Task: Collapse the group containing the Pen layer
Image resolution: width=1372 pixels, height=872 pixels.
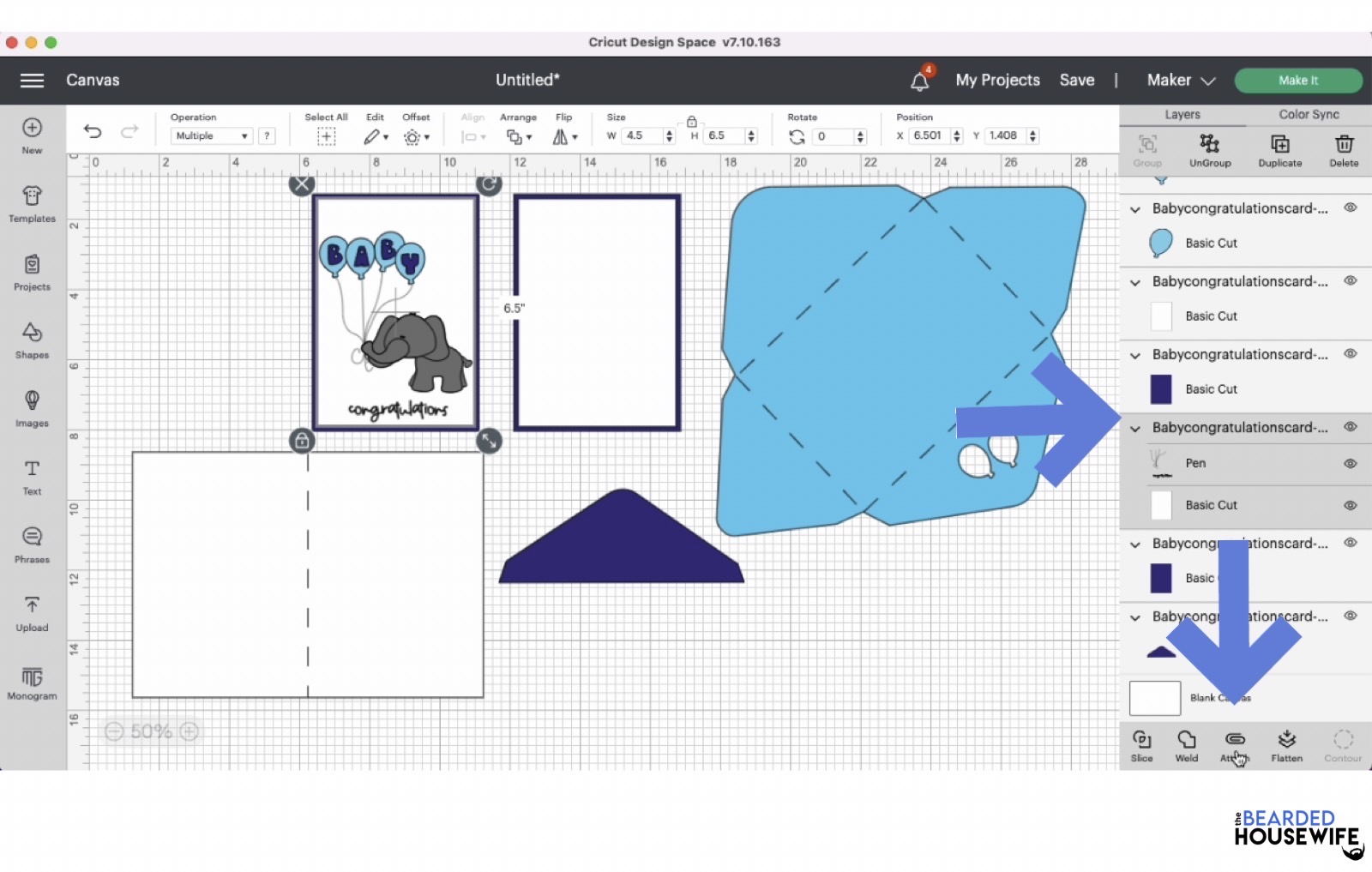Action: click(1135, 428)
